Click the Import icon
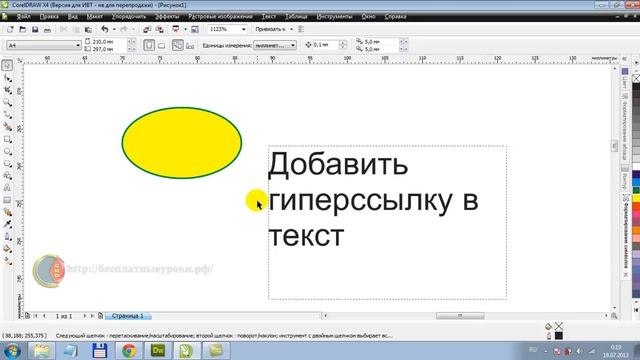This screenshot has height=360, width=640. pyautogui.click(x=147, y=29)
